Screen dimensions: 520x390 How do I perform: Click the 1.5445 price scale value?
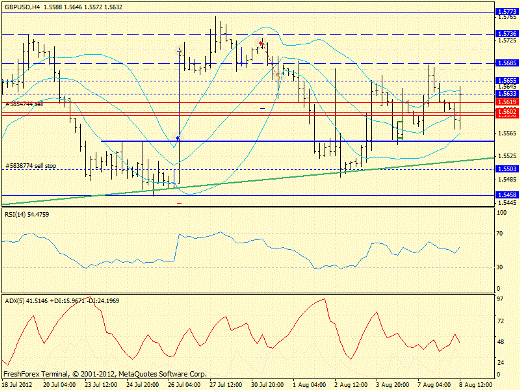click(x=507, y=203)
